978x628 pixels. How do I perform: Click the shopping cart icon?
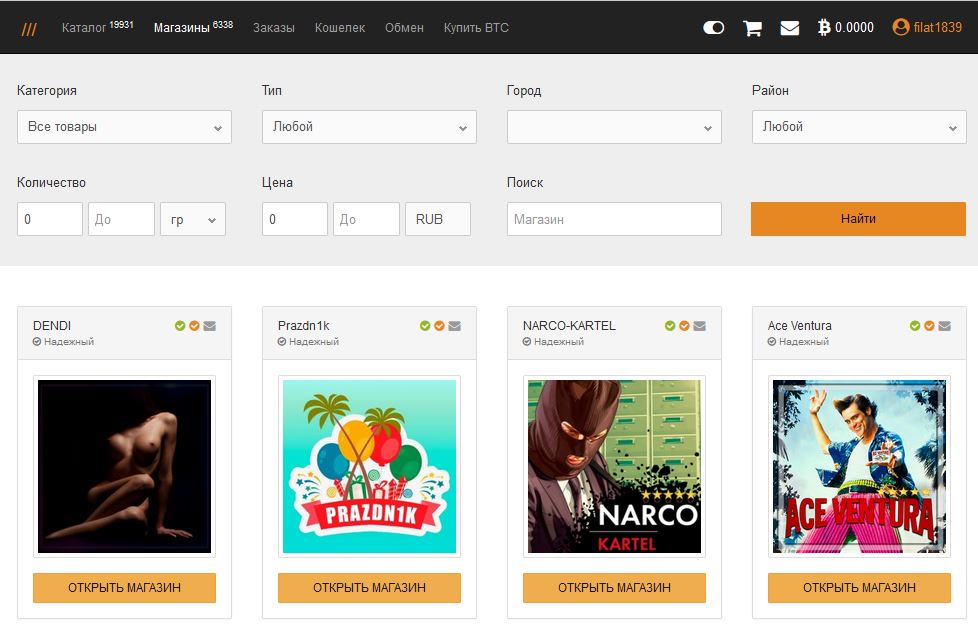(x=752, y=28)
